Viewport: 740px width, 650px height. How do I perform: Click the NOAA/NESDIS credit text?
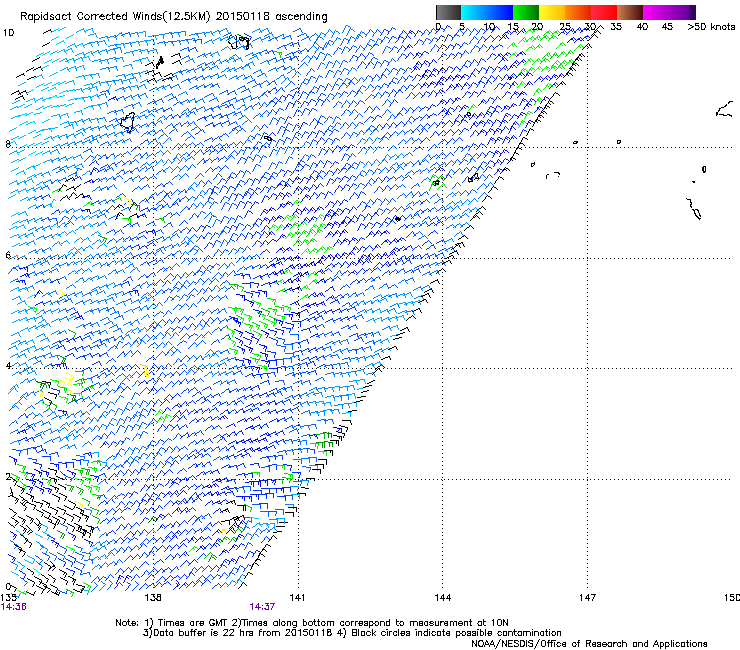pyautogui.click(x=589, y=644)
